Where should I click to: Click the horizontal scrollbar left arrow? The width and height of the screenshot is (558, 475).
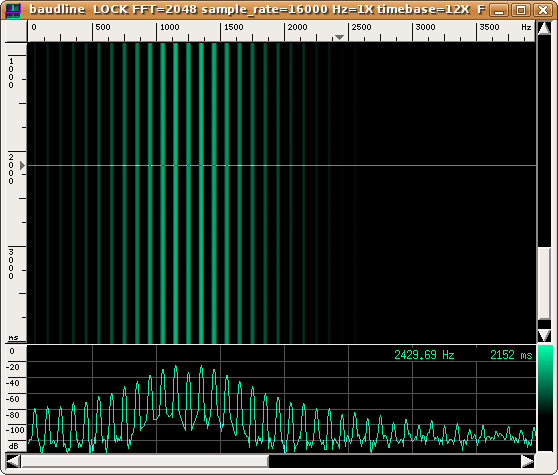point(13,461)
